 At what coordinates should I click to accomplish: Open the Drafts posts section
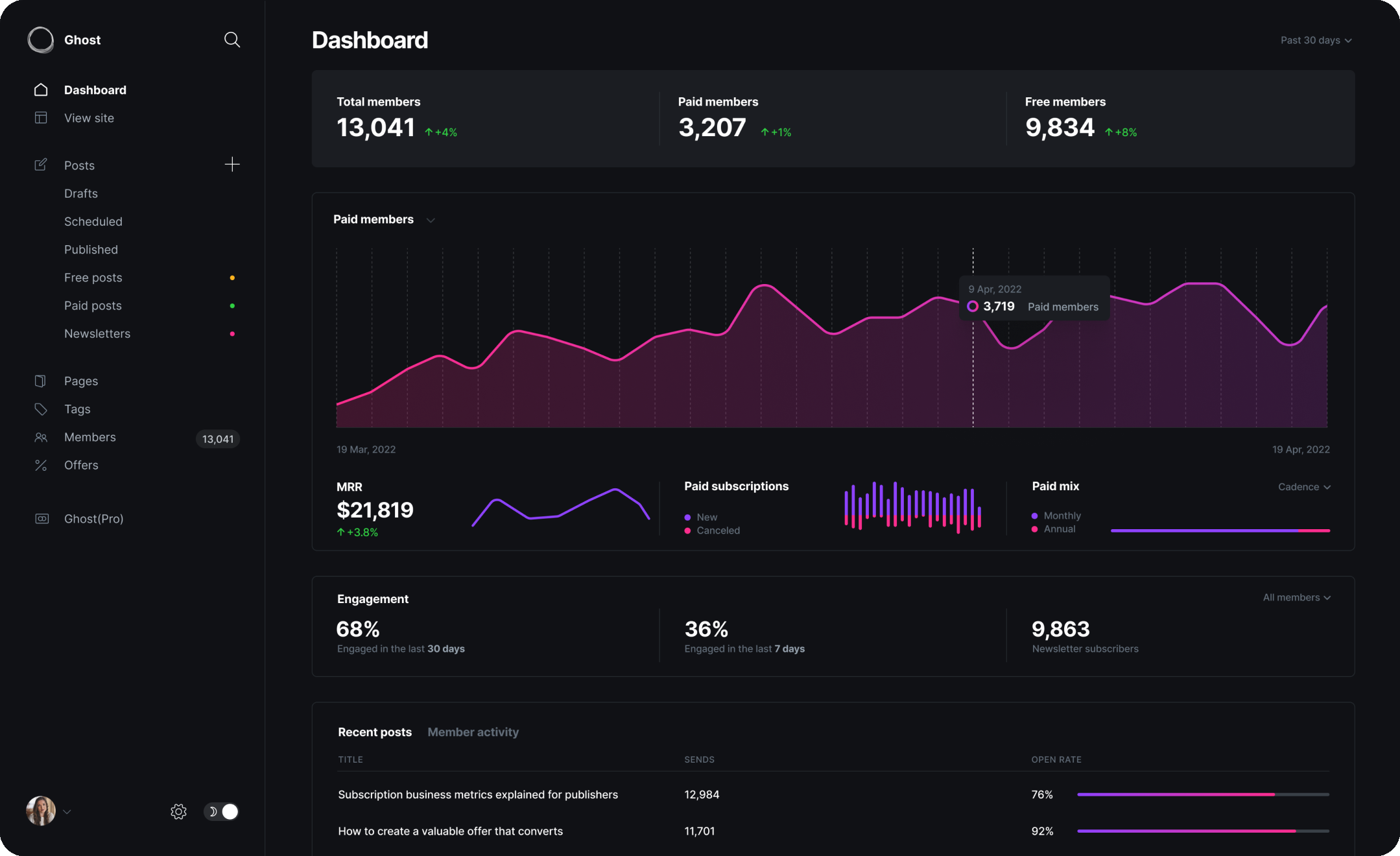tap(81, 193)
